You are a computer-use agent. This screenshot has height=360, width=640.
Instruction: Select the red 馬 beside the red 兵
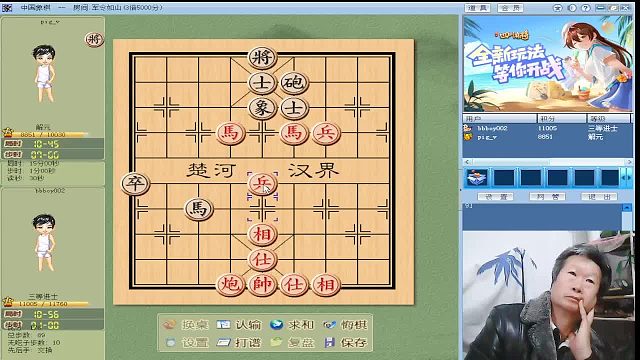[294, 133]
